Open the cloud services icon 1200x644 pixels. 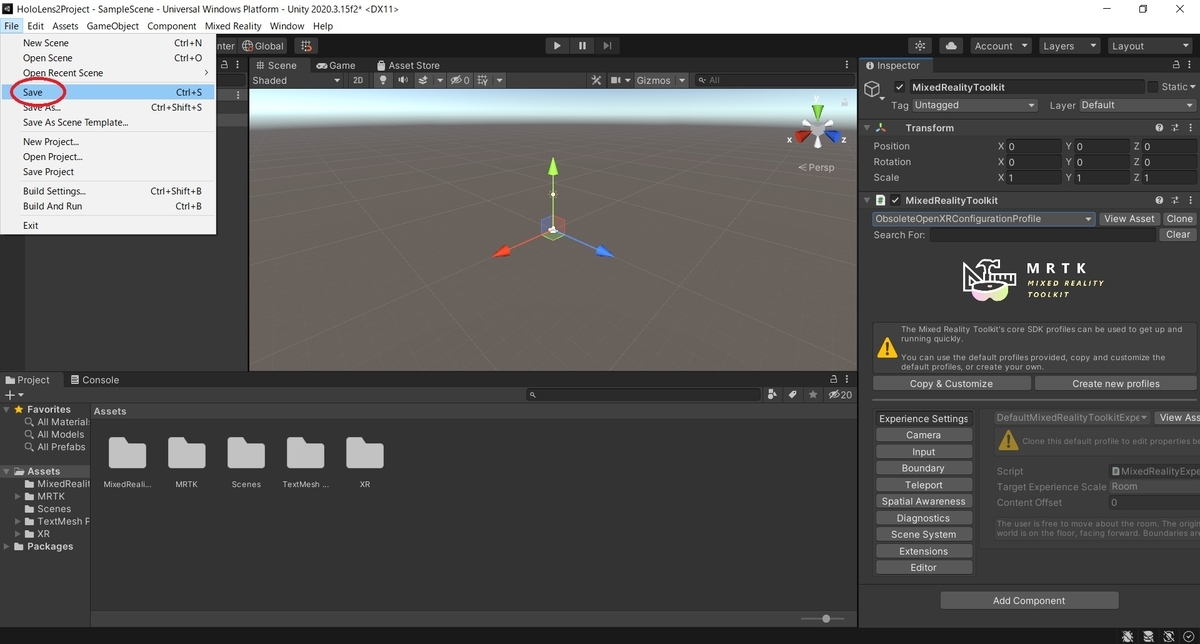(x=951, y=46)
